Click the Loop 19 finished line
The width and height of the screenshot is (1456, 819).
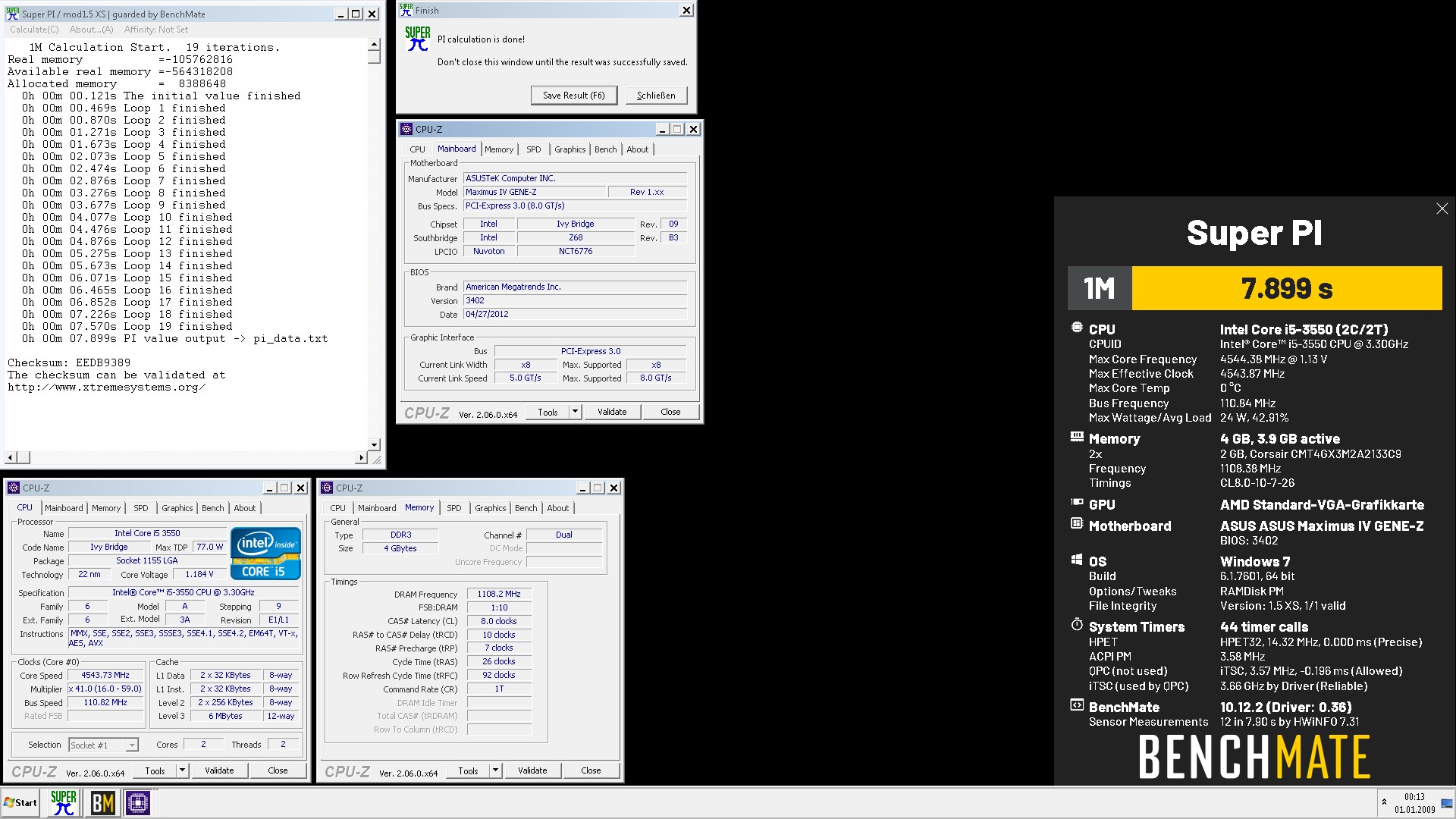coord(127,326)
